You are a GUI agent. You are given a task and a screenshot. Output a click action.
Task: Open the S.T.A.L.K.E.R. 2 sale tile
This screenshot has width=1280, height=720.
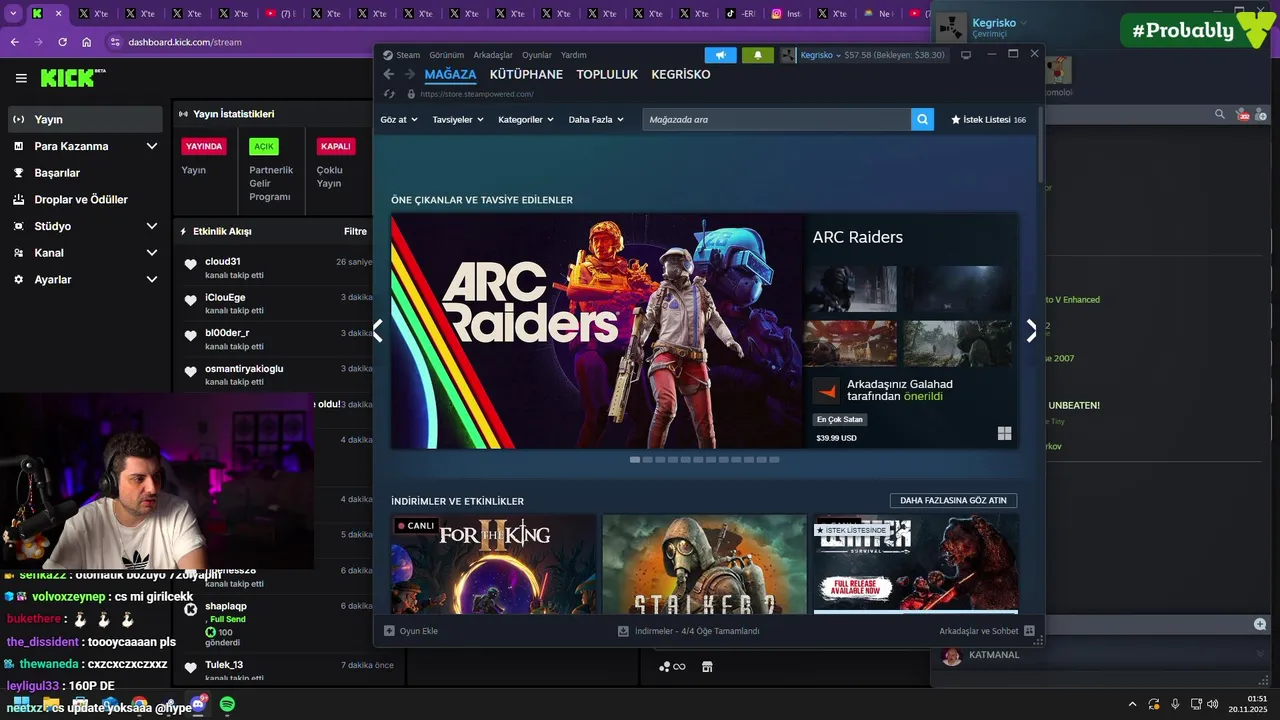click(x=704, y=564)
